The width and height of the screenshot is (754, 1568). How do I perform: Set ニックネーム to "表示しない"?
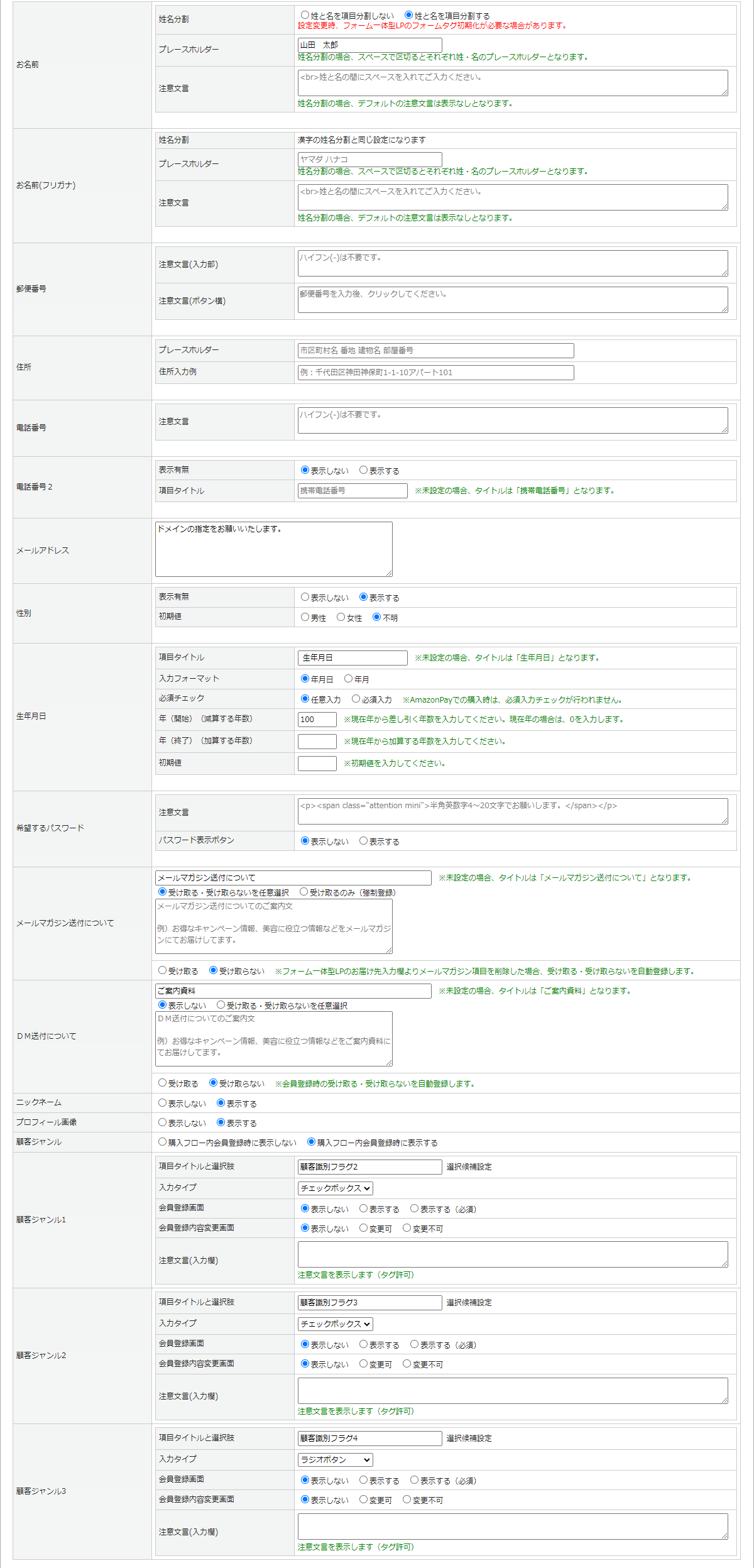[163, 1103]
